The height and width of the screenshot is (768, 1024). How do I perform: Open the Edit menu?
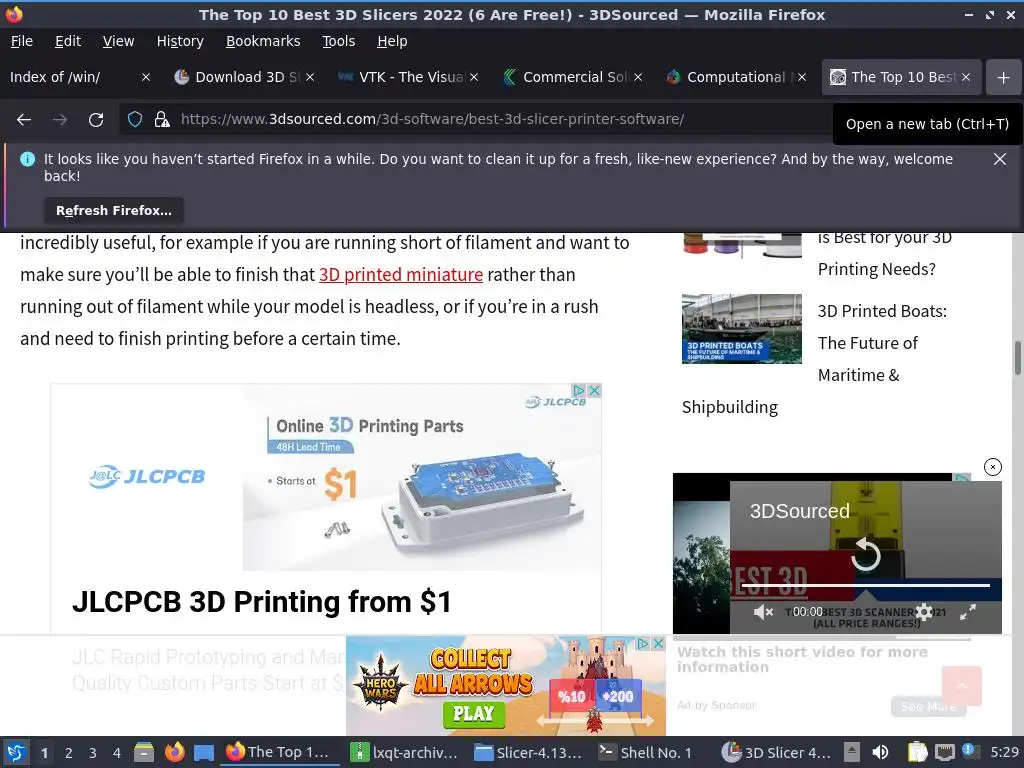(x=68, y=41)
